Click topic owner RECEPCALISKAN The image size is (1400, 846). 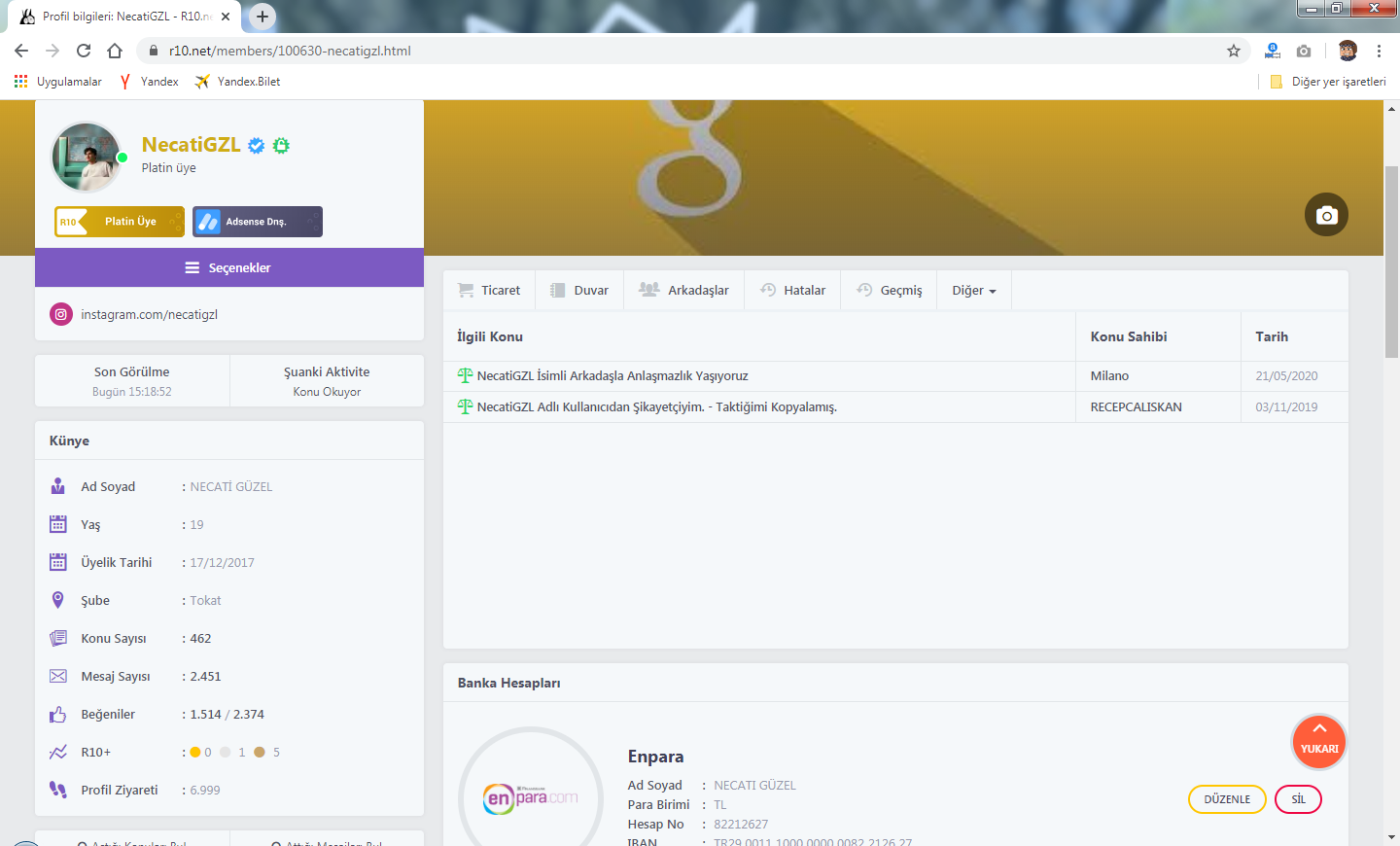[1137, 406]
